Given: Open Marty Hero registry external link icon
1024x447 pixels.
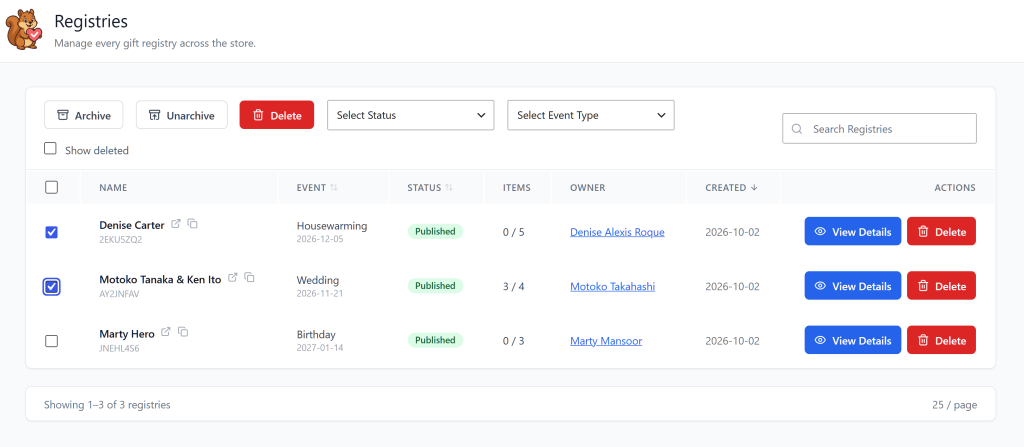Looking at the screenshot, I should 166,332.
